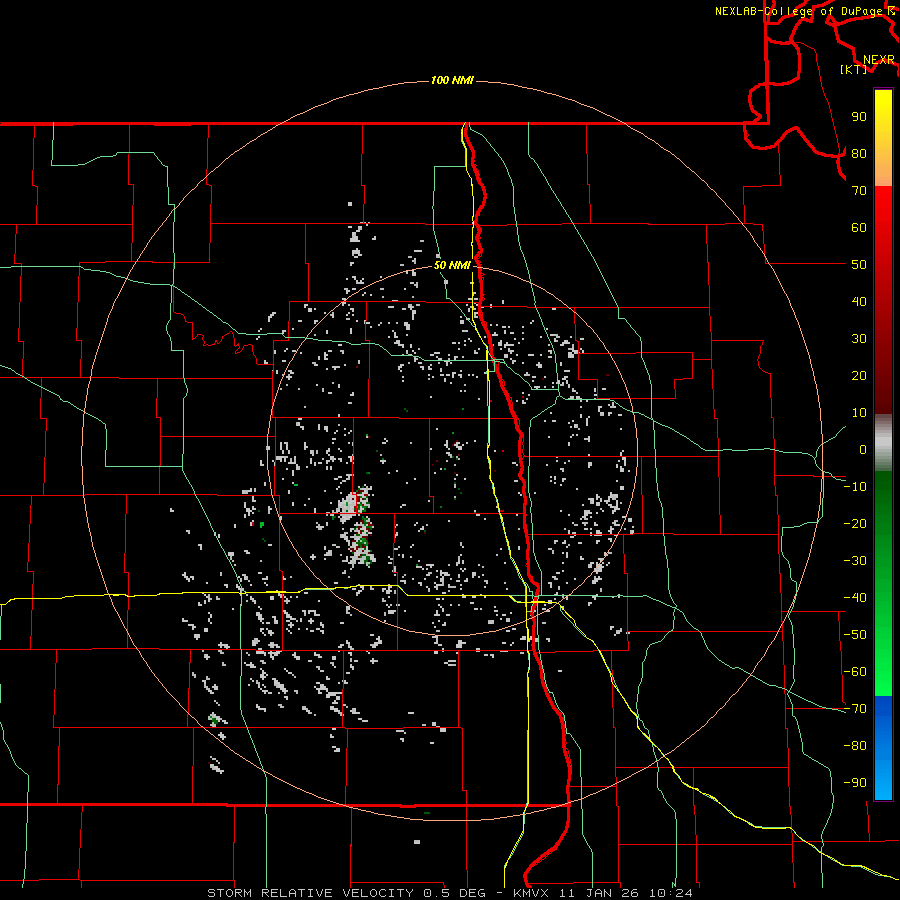Viewport: 900px width, 900px height.
Task: Click the -90 value on velocity scale
Action: 855,783
